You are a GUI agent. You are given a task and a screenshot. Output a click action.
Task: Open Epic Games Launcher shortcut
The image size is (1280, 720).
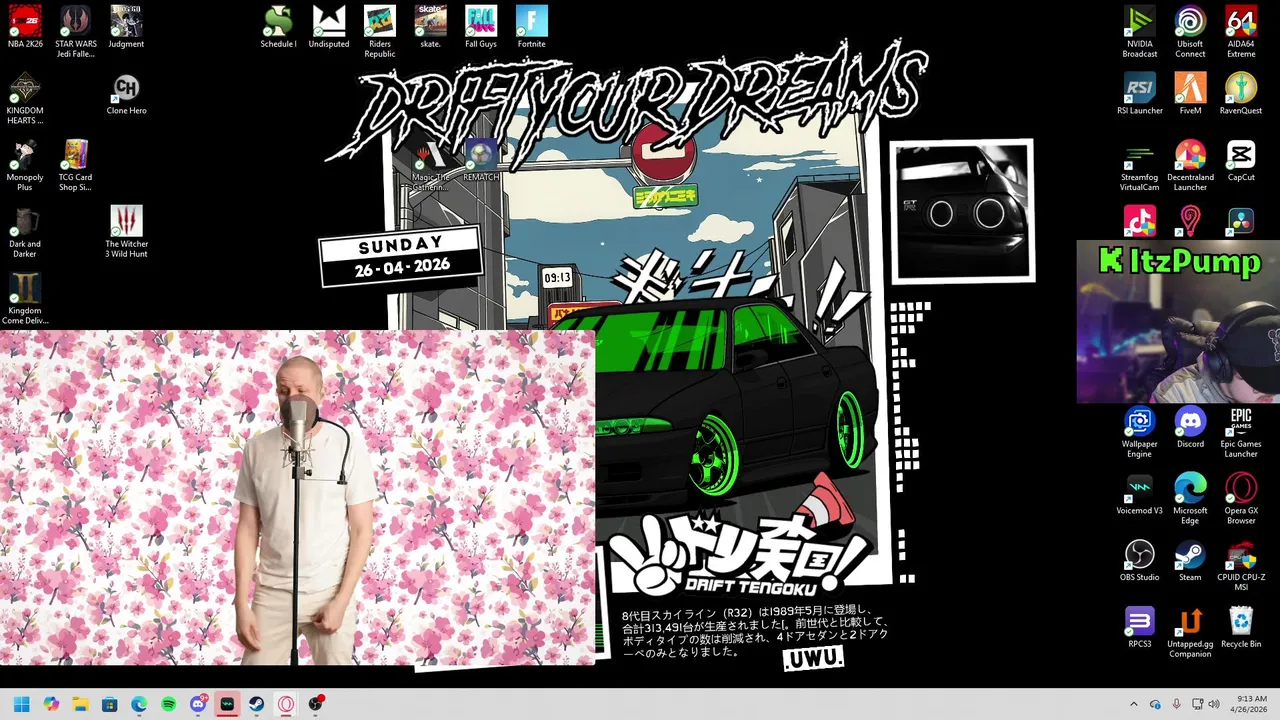pyautogui.click(x=1241, y=432)
